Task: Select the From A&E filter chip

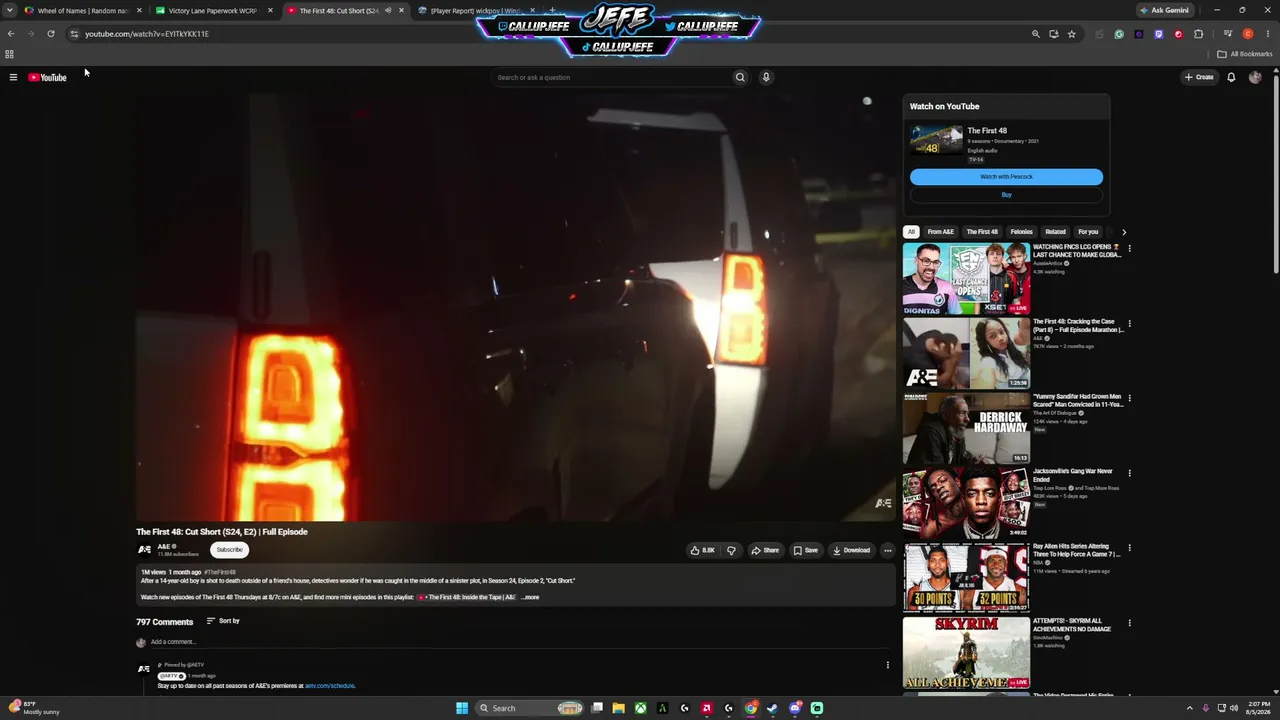Action: [x=940, y=232]
